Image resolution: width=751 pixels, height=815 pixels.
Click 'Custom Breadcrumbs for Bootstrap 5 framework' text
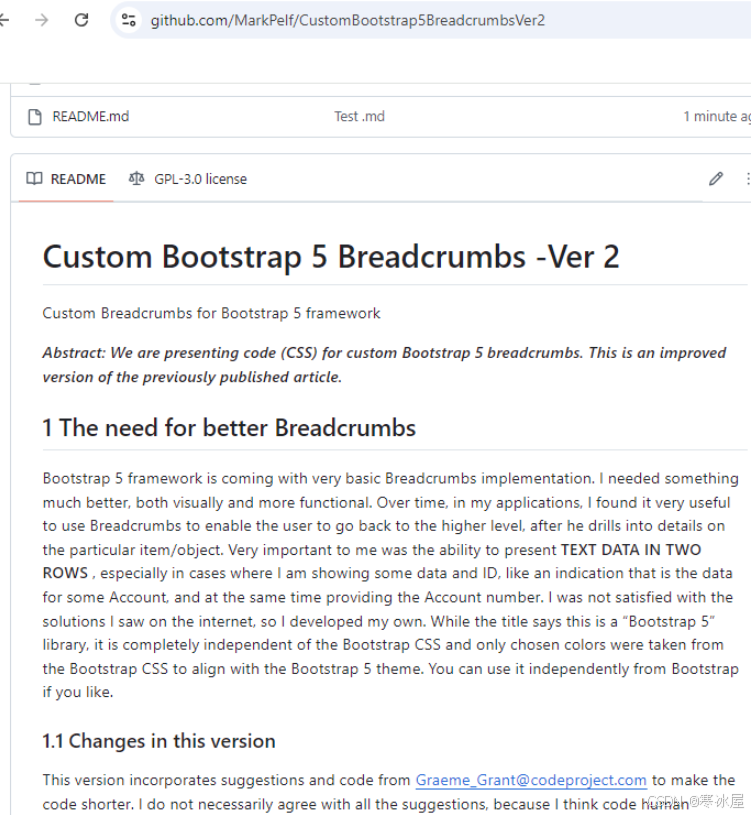[x=211, y=313]
